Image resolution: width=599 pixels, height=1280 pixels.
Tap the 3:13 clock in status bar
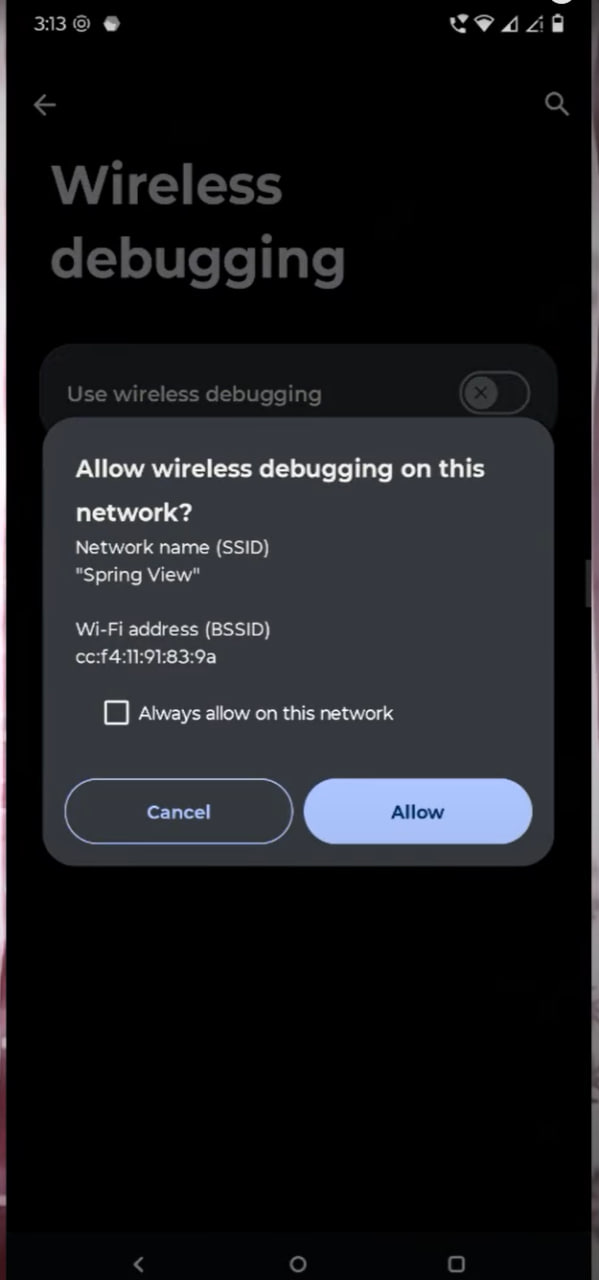point(50,24)
